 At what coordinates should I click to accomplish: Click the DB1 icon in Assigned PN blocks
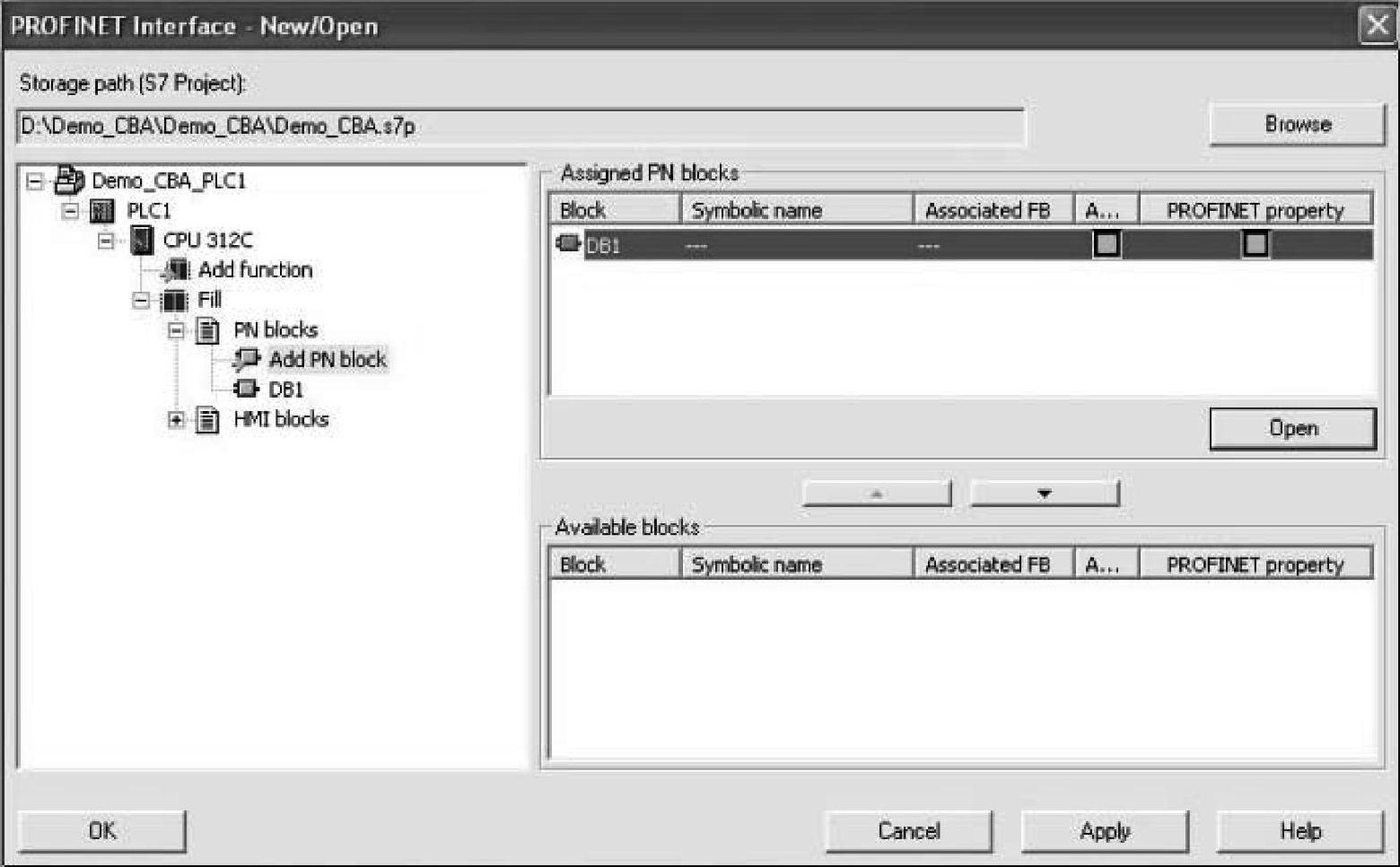(568, 243)
